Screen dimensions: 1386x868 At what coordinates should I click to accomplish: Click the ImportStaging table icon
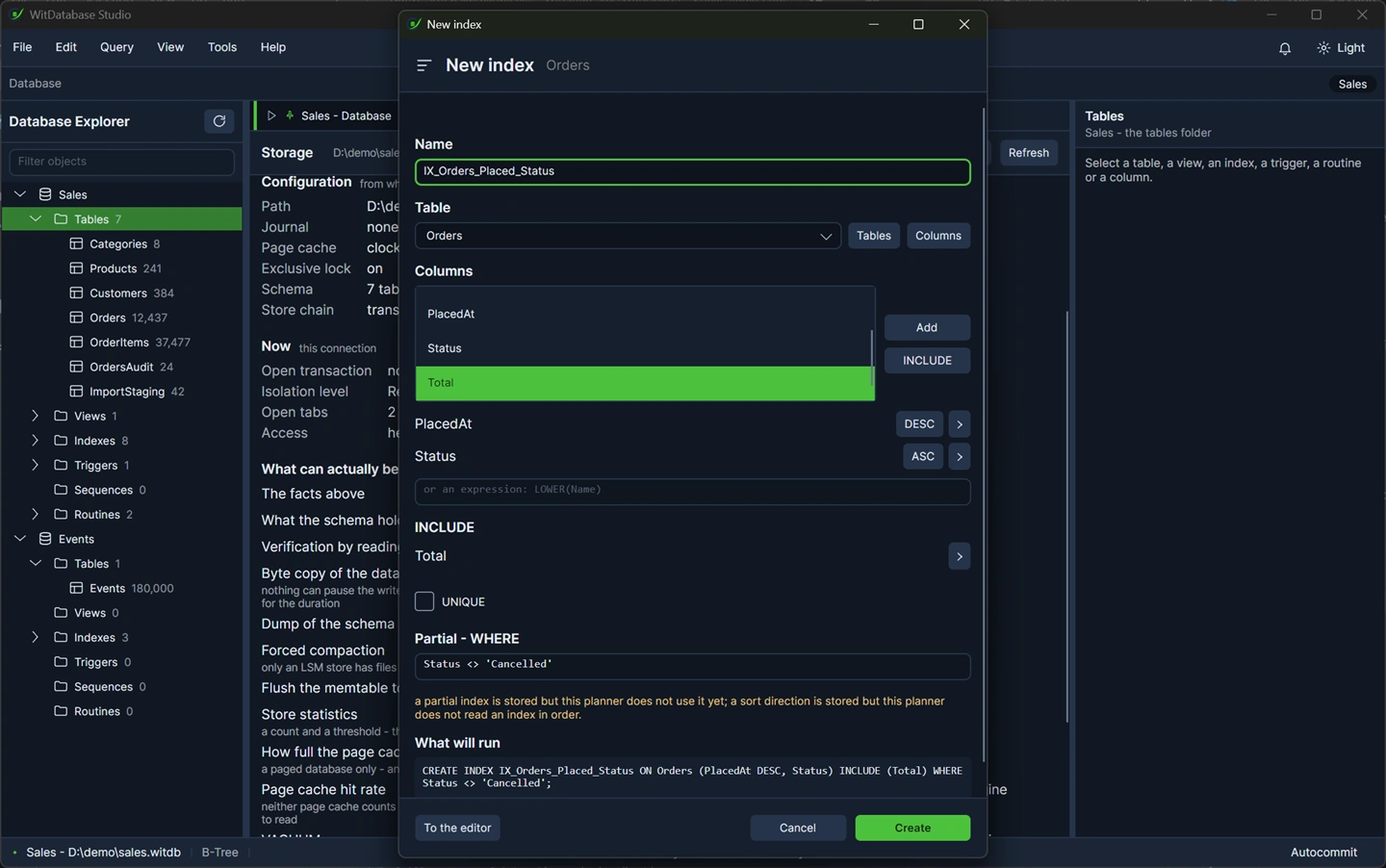[76, 392]
